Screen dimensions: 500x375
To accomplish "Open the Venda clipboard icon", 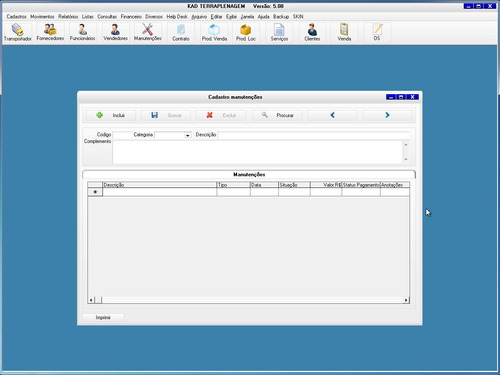I will tap(344, 32).
